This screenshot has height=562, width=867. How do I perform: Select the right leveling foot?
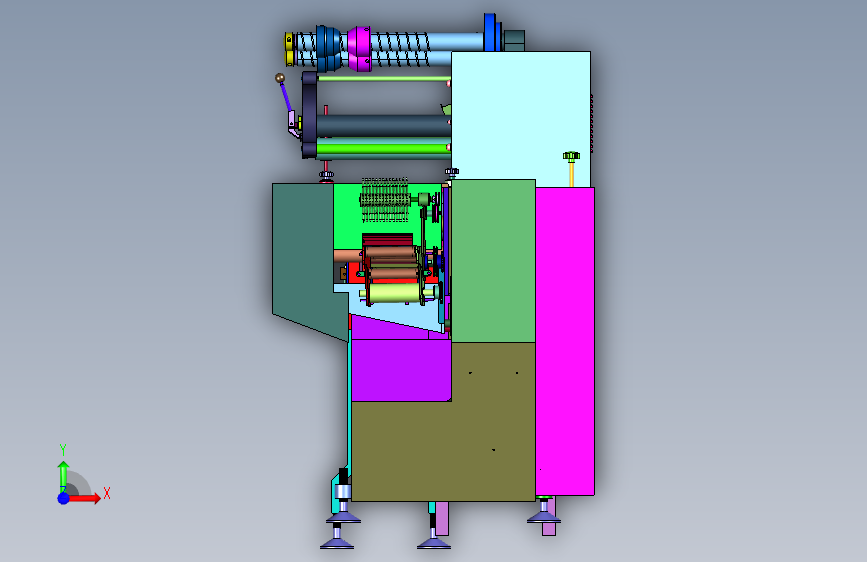pos(544,512)
